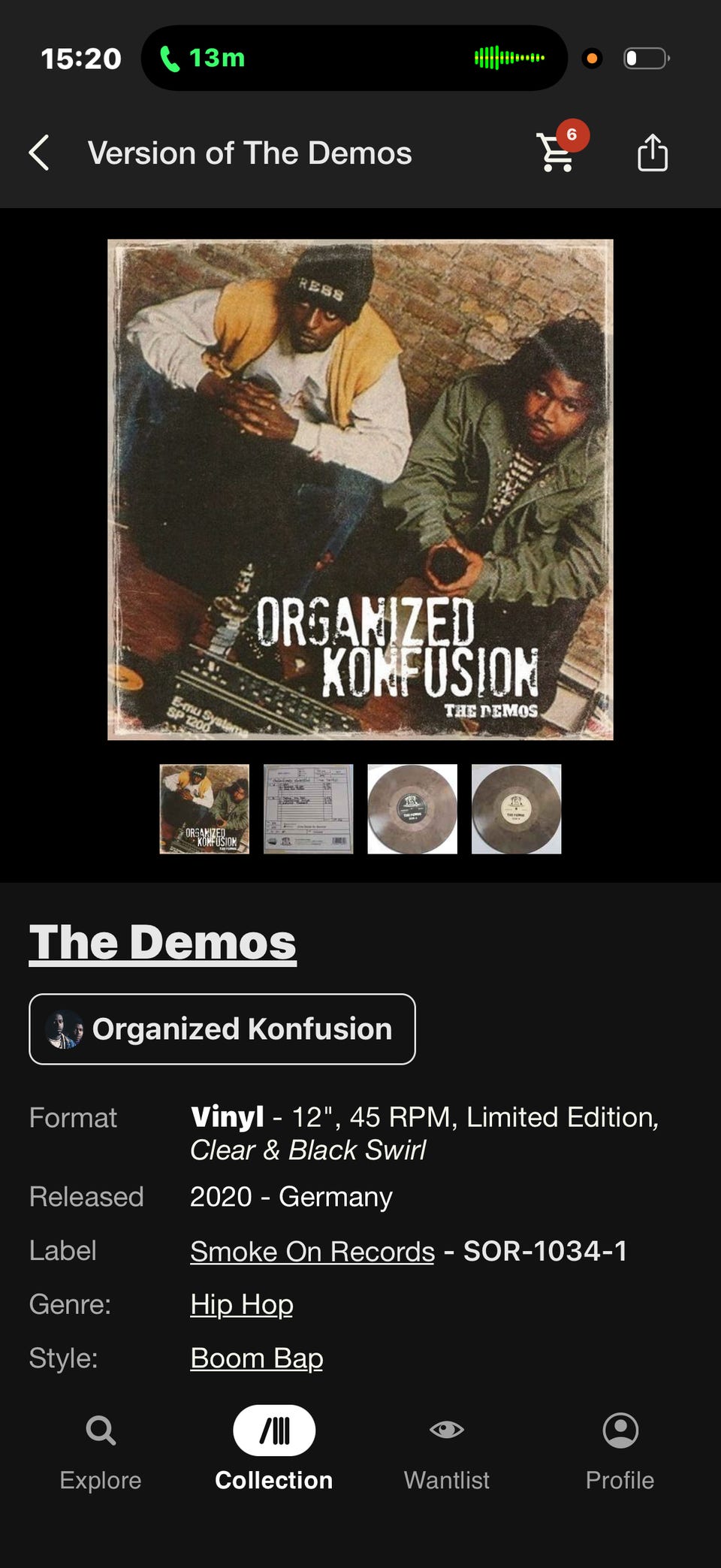The width and height of the screenshot is (721, 1568).
Task: View the fourth vinyl record thumbnail
Action: tap(517, 809)
